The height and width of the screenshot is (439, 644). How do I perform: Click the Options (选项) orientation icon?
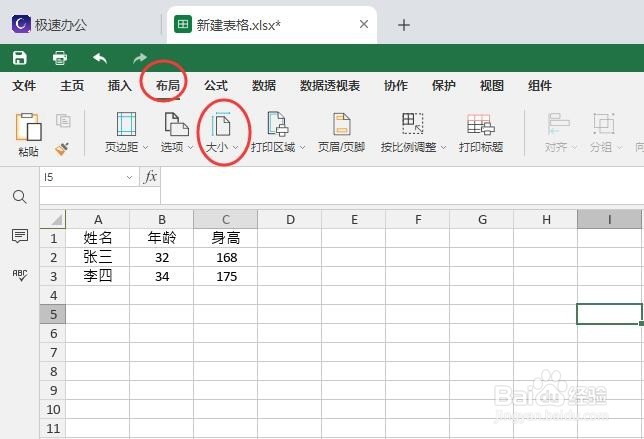177,124
